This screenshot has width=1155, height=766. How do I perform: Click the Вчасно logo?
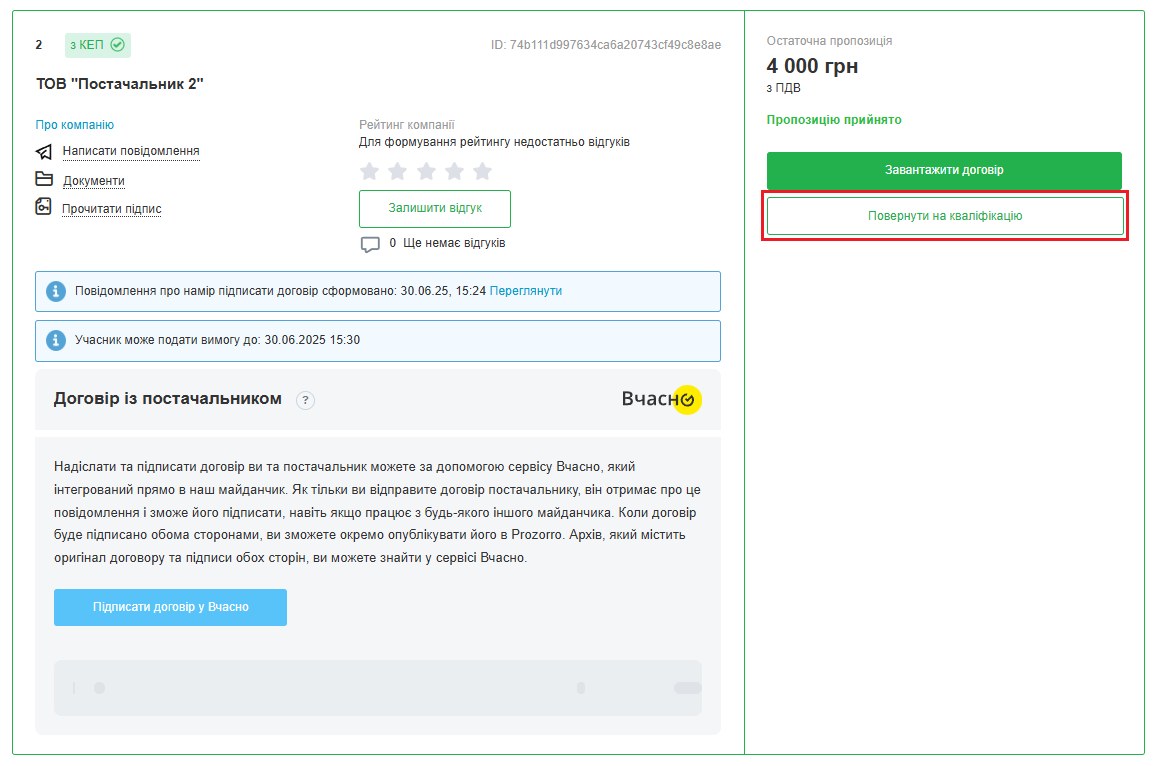pyautogui.click(x=661, y=399)
